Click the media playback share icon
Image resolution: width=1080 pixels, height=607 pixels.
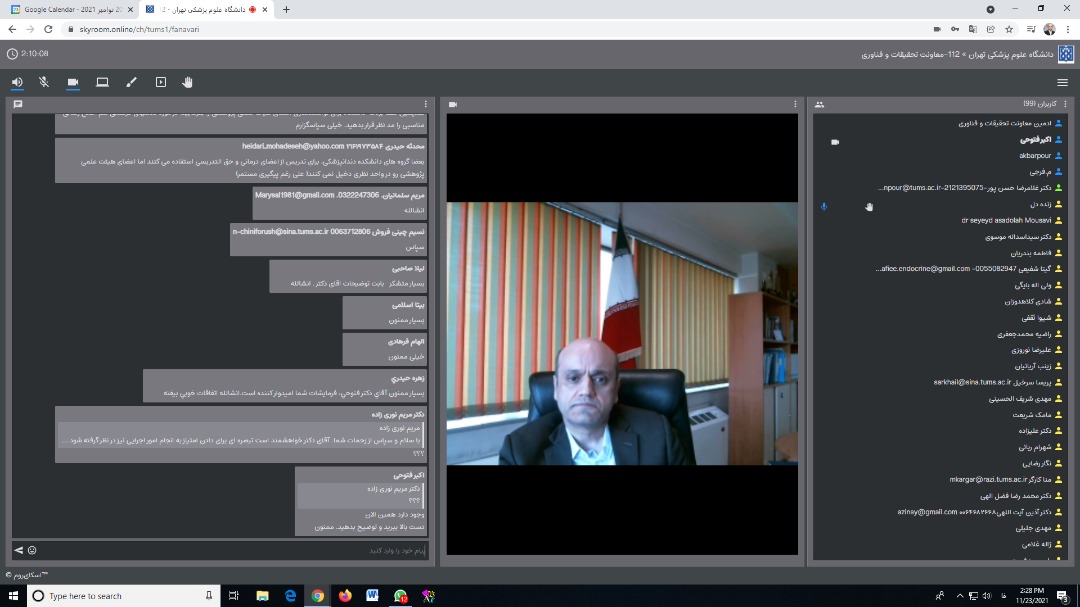(160, 82)
